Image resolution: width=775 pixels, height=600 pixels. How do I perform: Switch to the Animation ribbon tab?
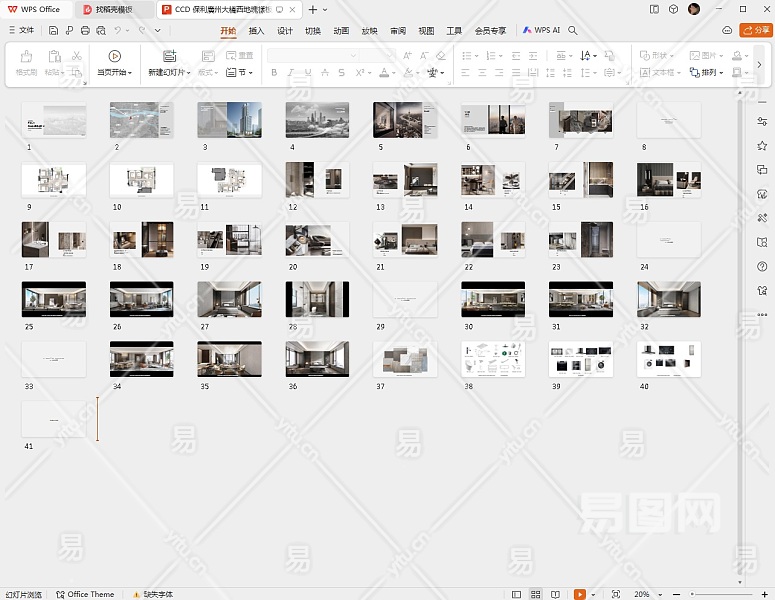click(x=341, y=31)
